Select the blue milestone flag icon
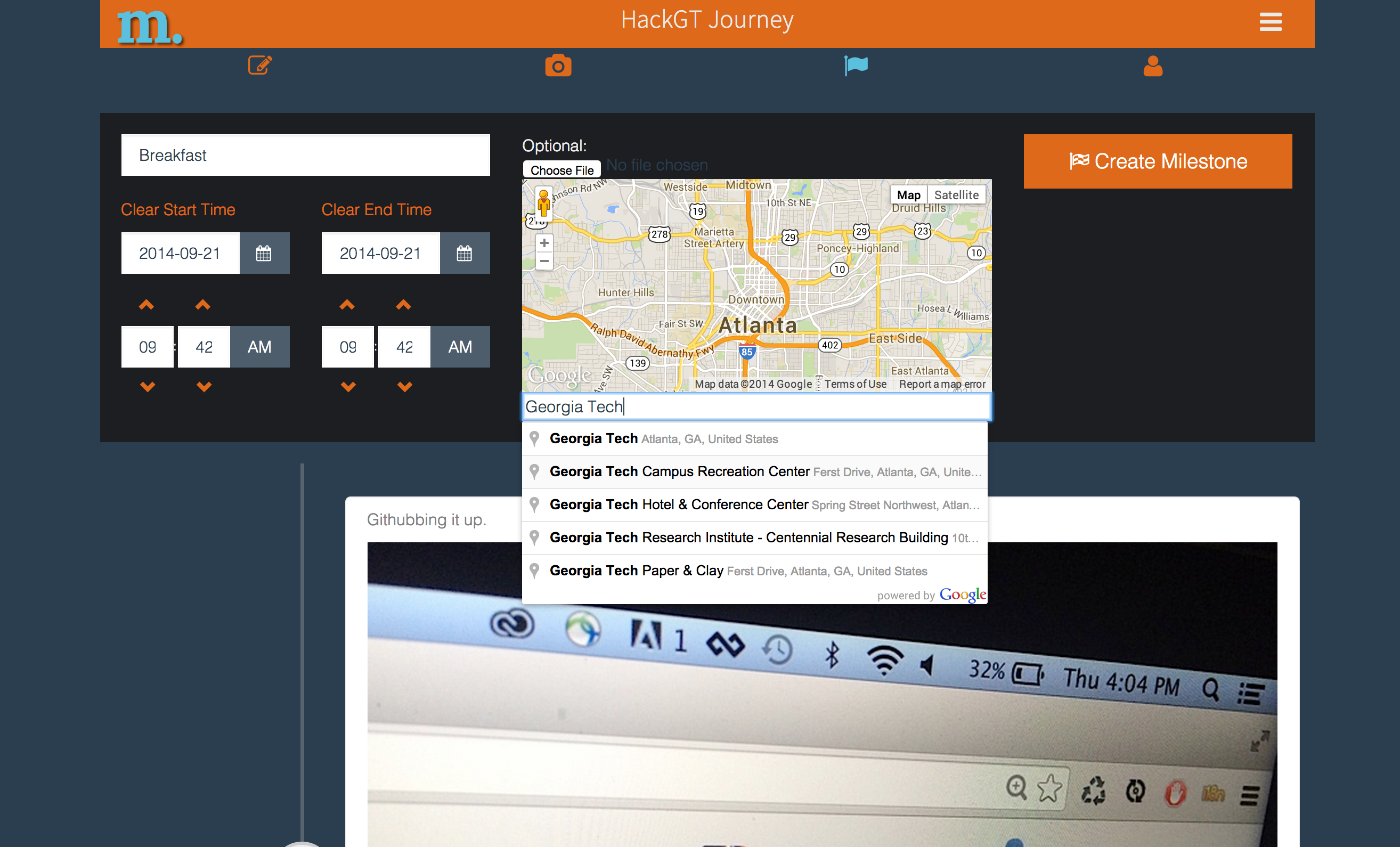Screen dimensions: 1400x847 click(856, 66)
